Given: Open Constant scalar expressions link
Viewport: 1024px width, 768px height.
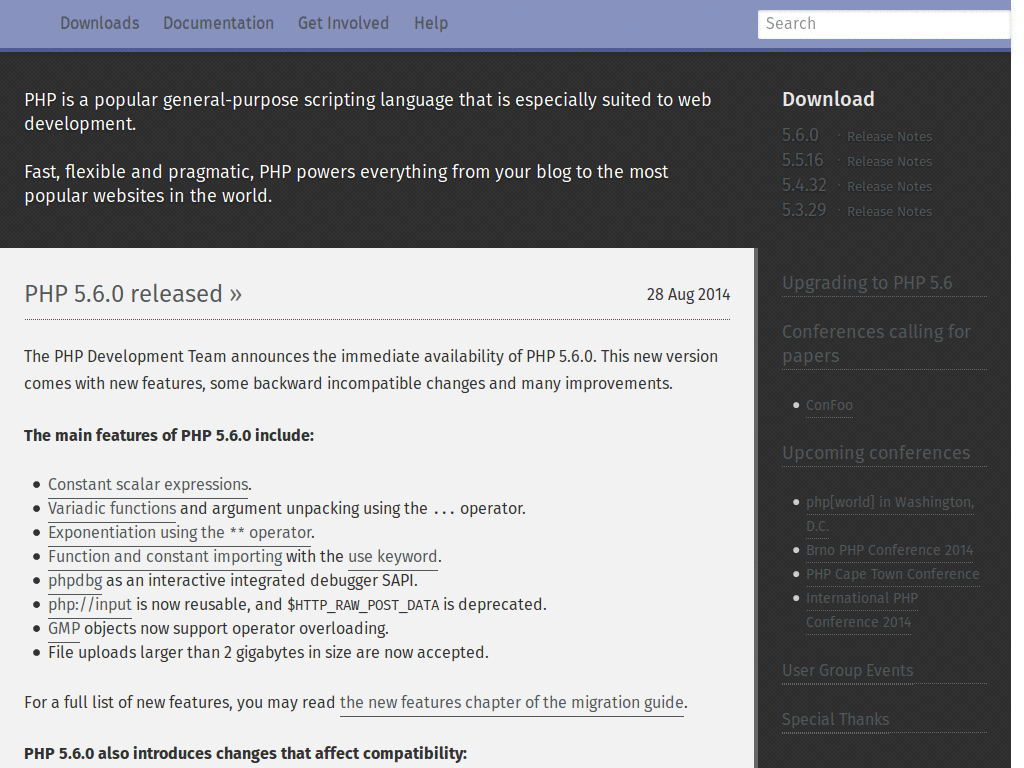Looking at the screenshot, I should pyautogui.click(x=148, y=485).
